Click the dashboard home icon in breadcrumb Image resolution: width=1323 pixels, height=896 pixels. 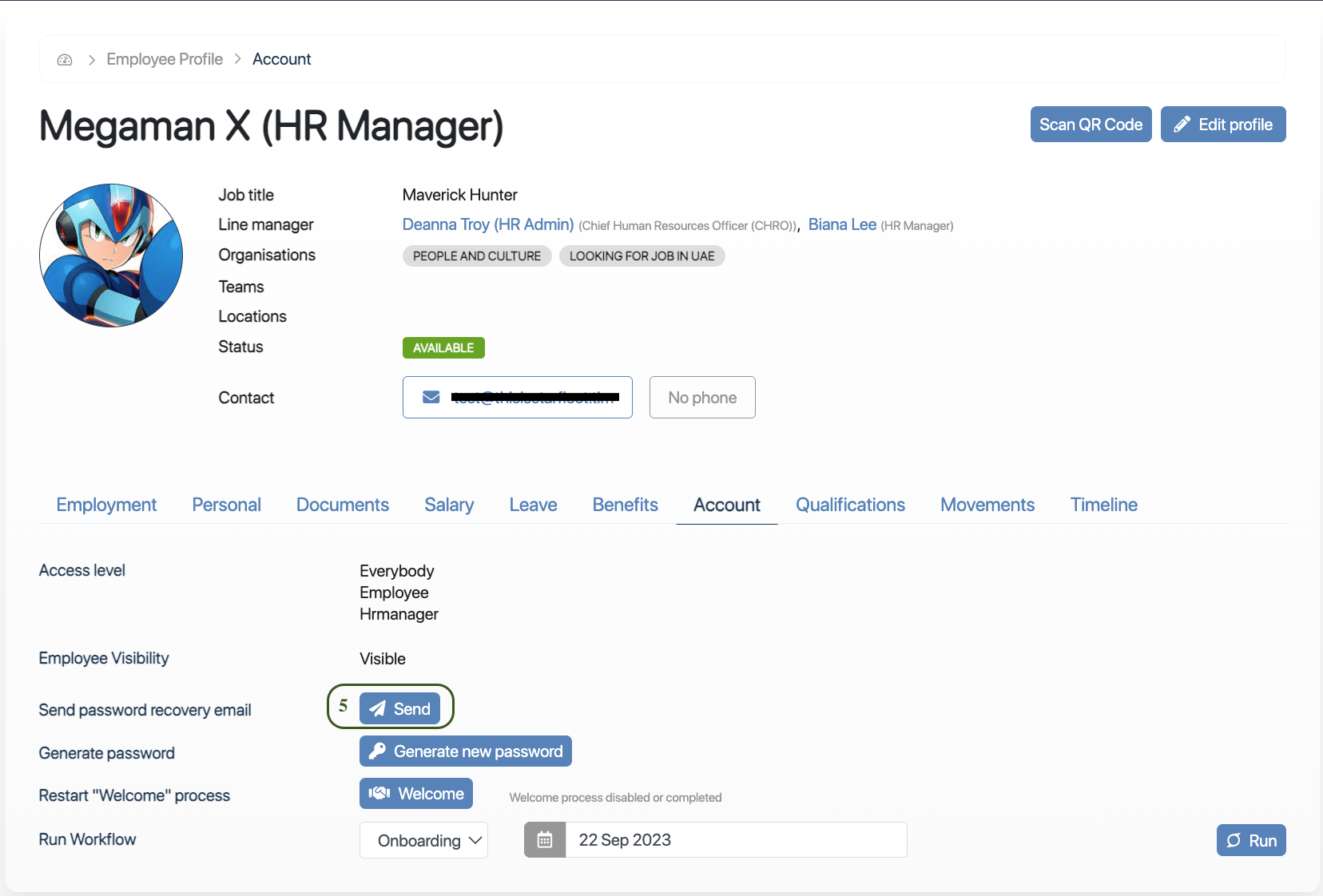pos(65,60)
